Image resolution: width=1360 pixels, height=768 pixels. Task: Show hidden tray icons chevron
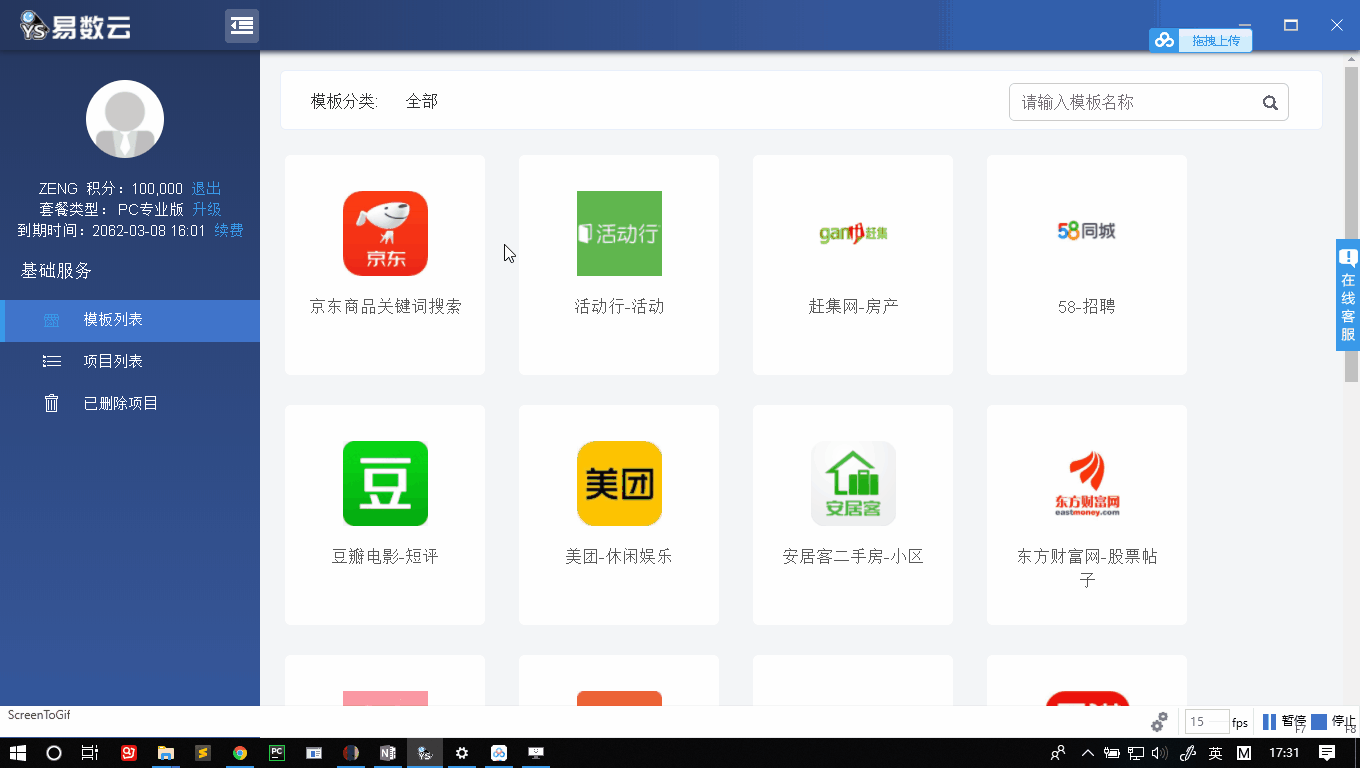point(1087,753)
